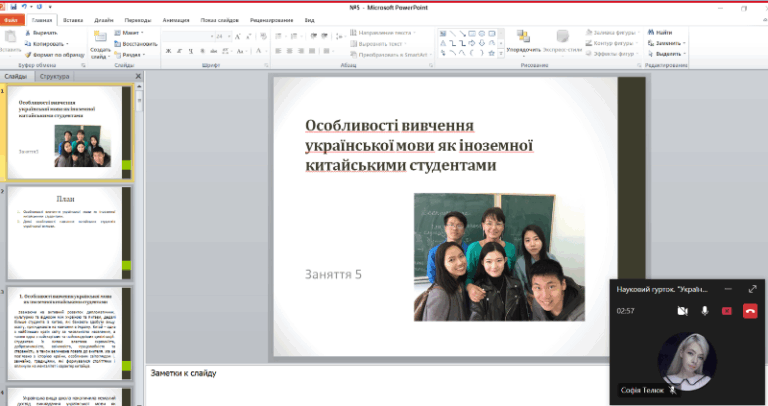Click the red hang up button
The image size is (768, 406).
[750, 310]
